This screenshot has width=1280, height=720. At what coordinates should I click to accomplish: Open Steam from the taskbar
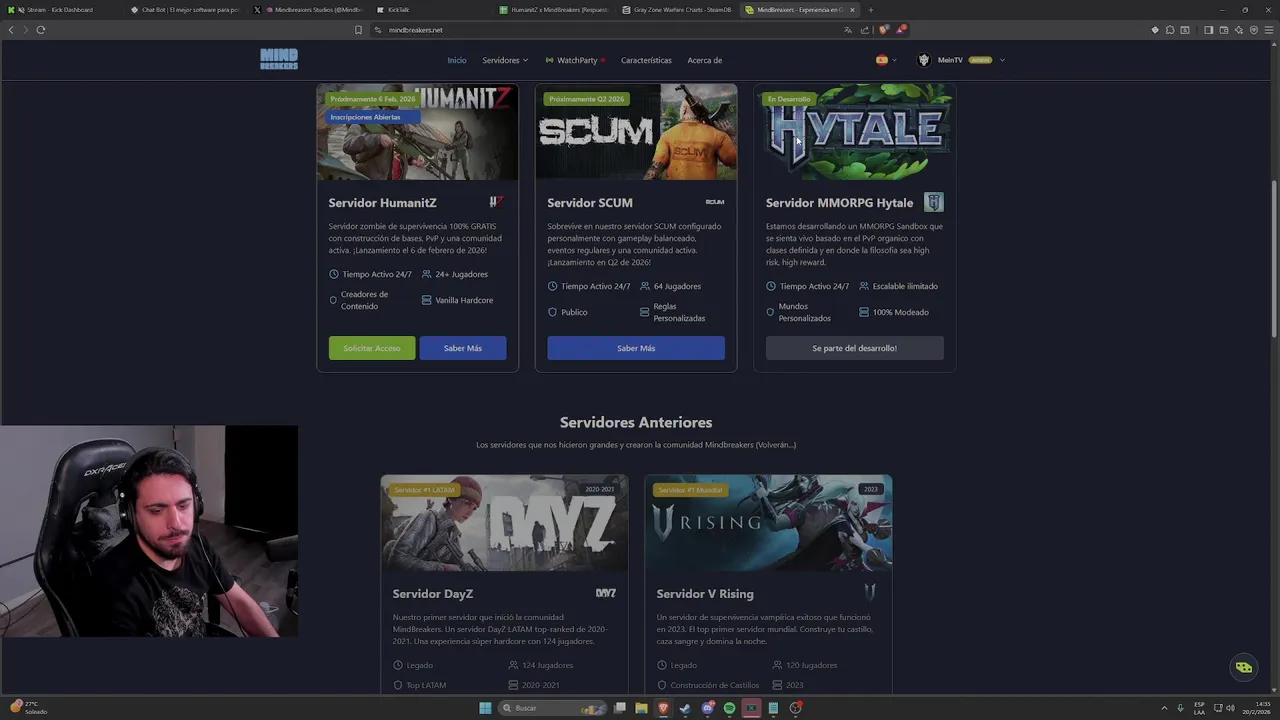click(x=685, y=708)
